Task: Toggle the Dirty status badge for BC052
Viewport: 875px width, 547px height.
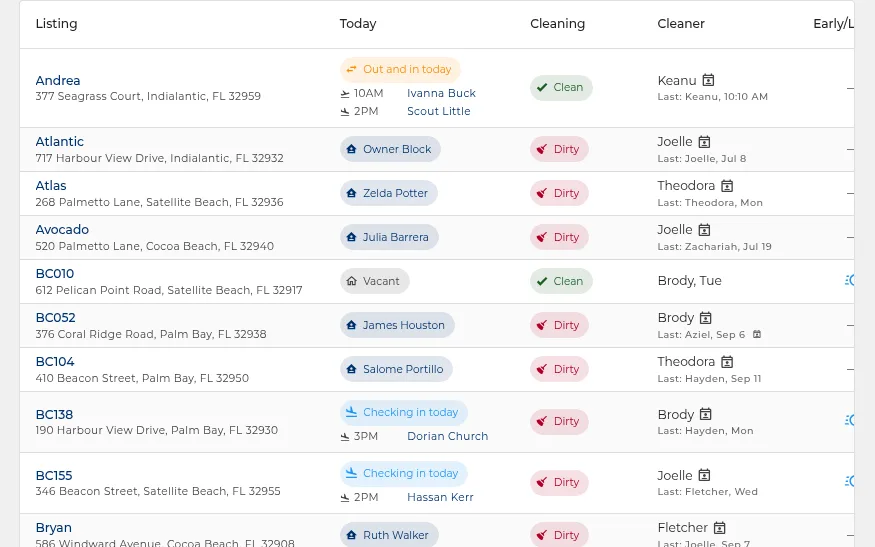Action: point(559,325)
